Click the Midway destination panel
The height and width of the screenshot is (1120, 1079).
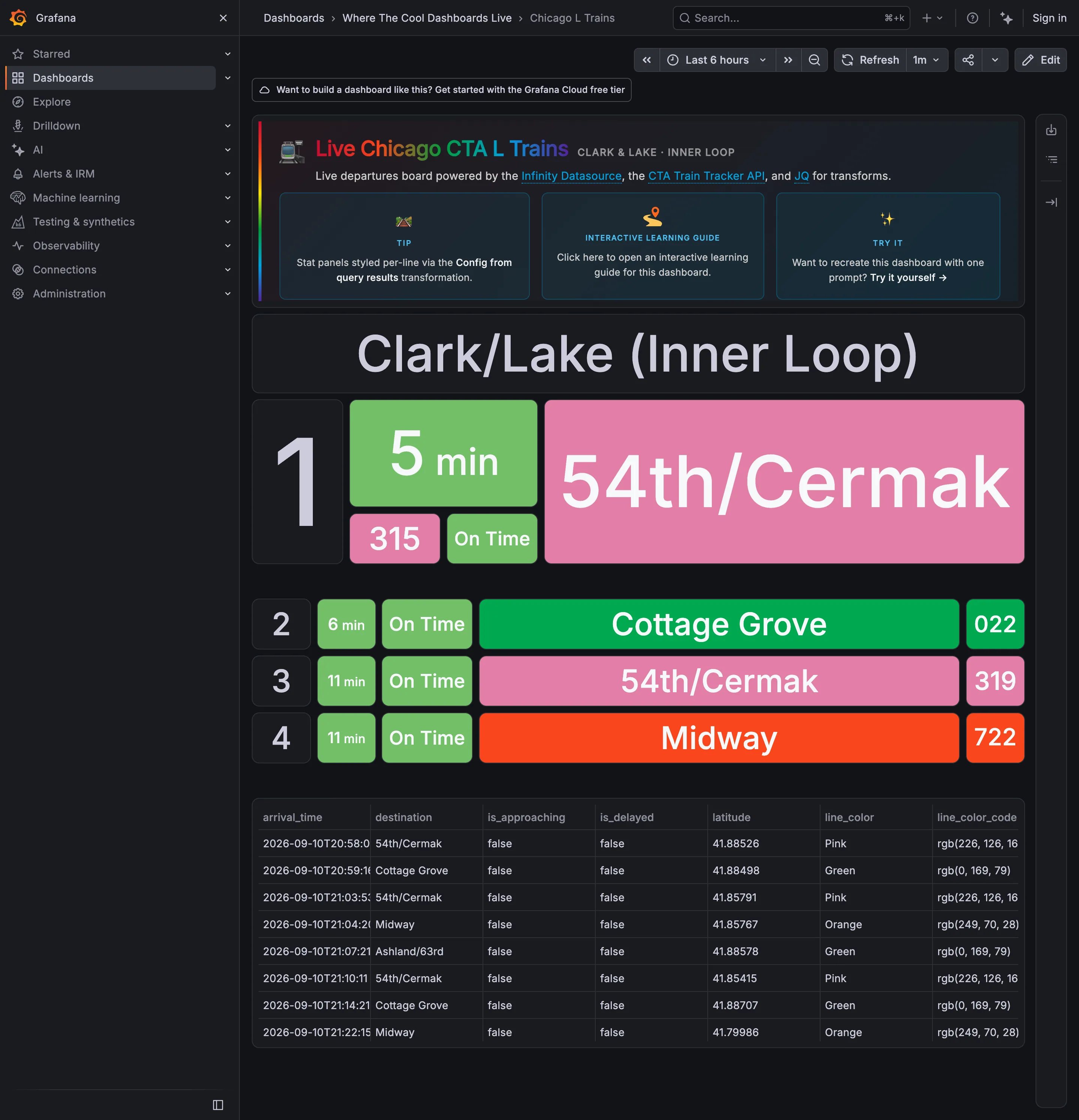719,738
